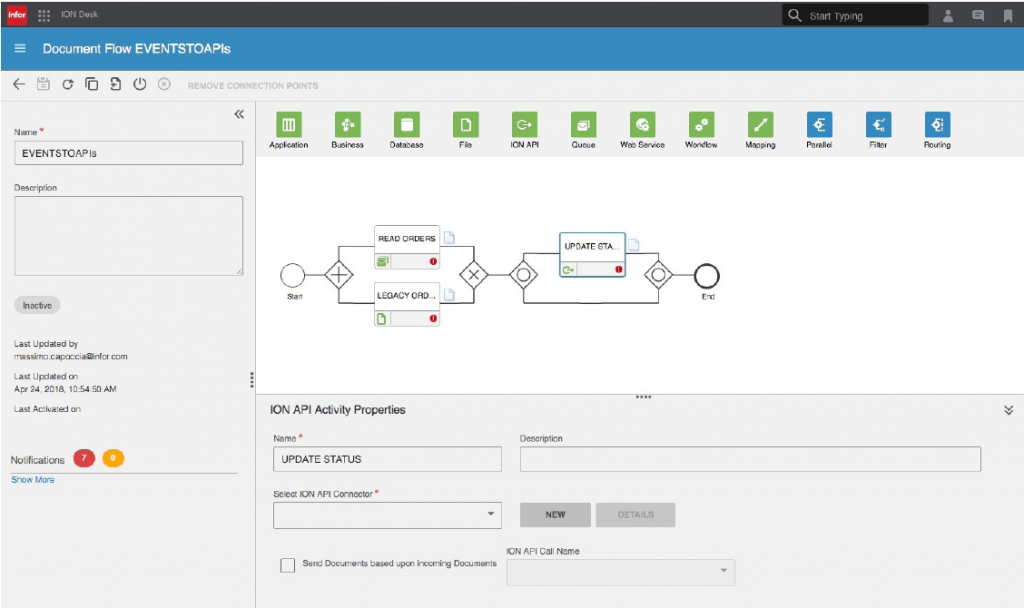This screenshot has width=1024, height=608.
Task: Click the export document flow icon
Action: pyautogui.click(x=116, y=84)
